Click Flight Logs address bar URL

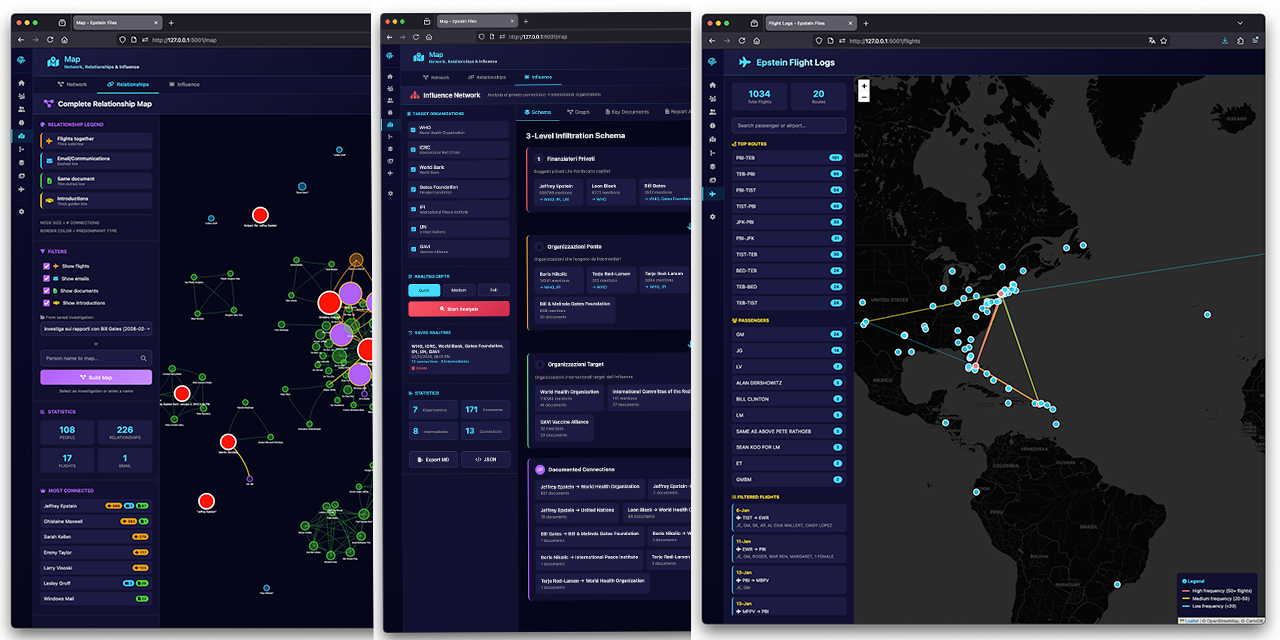[x=885, y=41]
